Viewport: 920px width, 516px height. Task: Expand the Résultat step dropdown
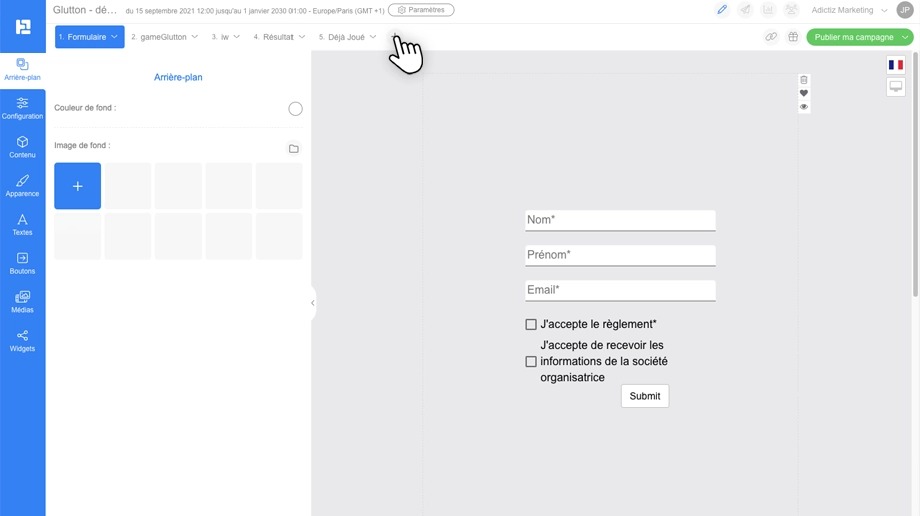point(302,37)
